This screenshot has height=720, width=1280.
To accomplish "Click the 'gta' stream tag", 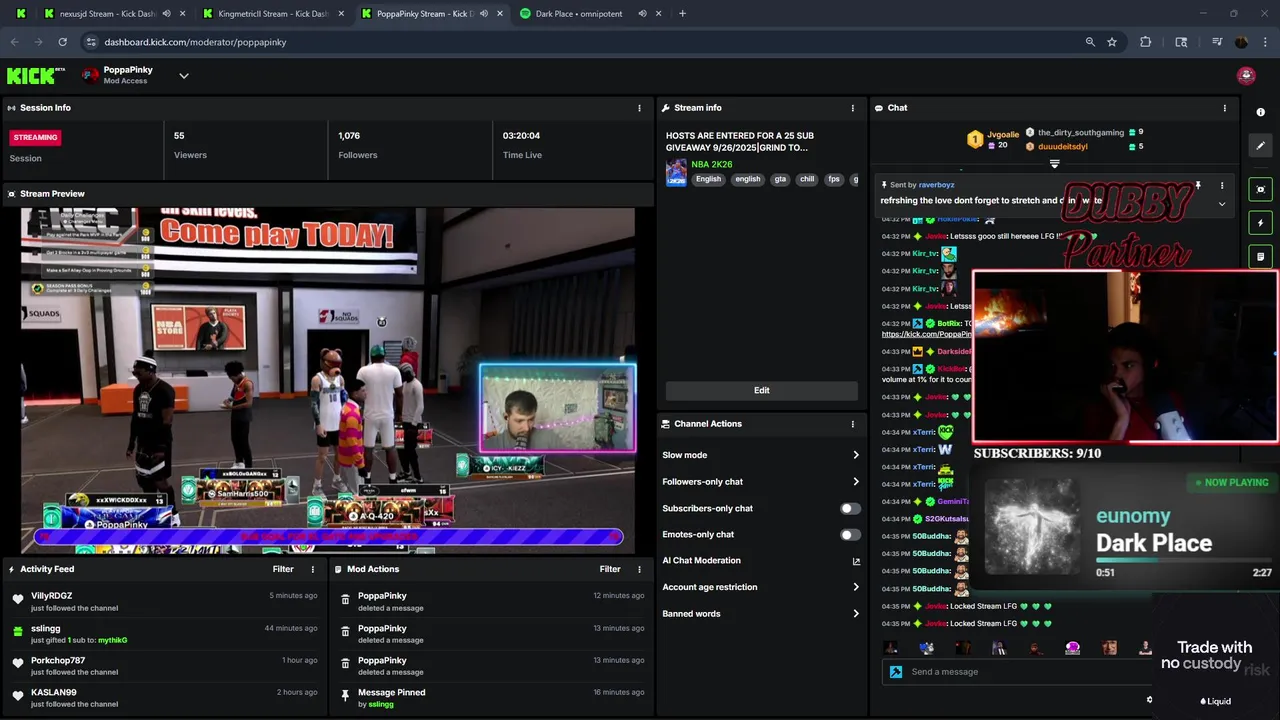I will pyautogui.click(x=779, y=179).
